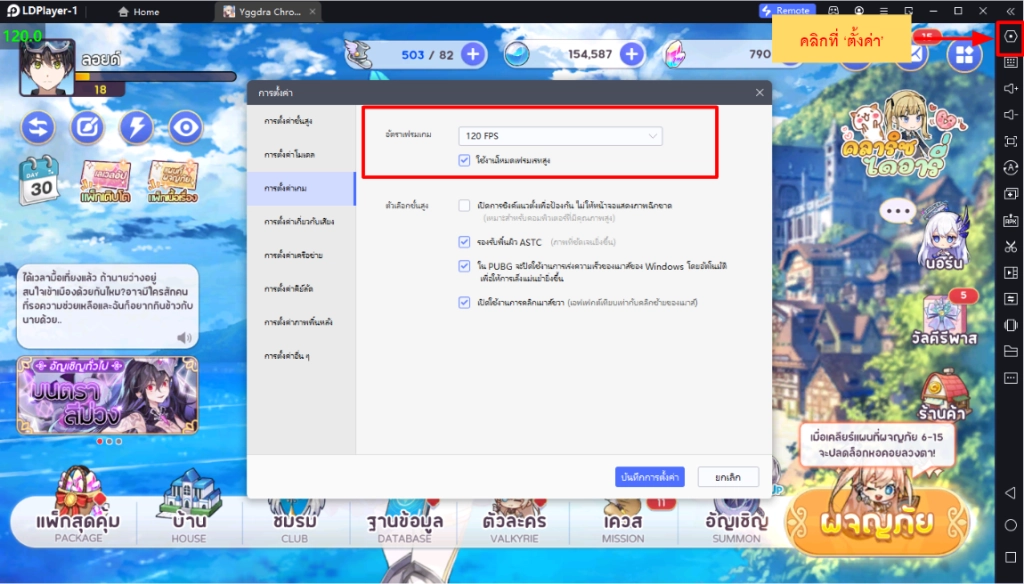Toggle right mouse click option checkbox
The height and width of the screenshot is (584, 1024).
click(x=464, y=302)
